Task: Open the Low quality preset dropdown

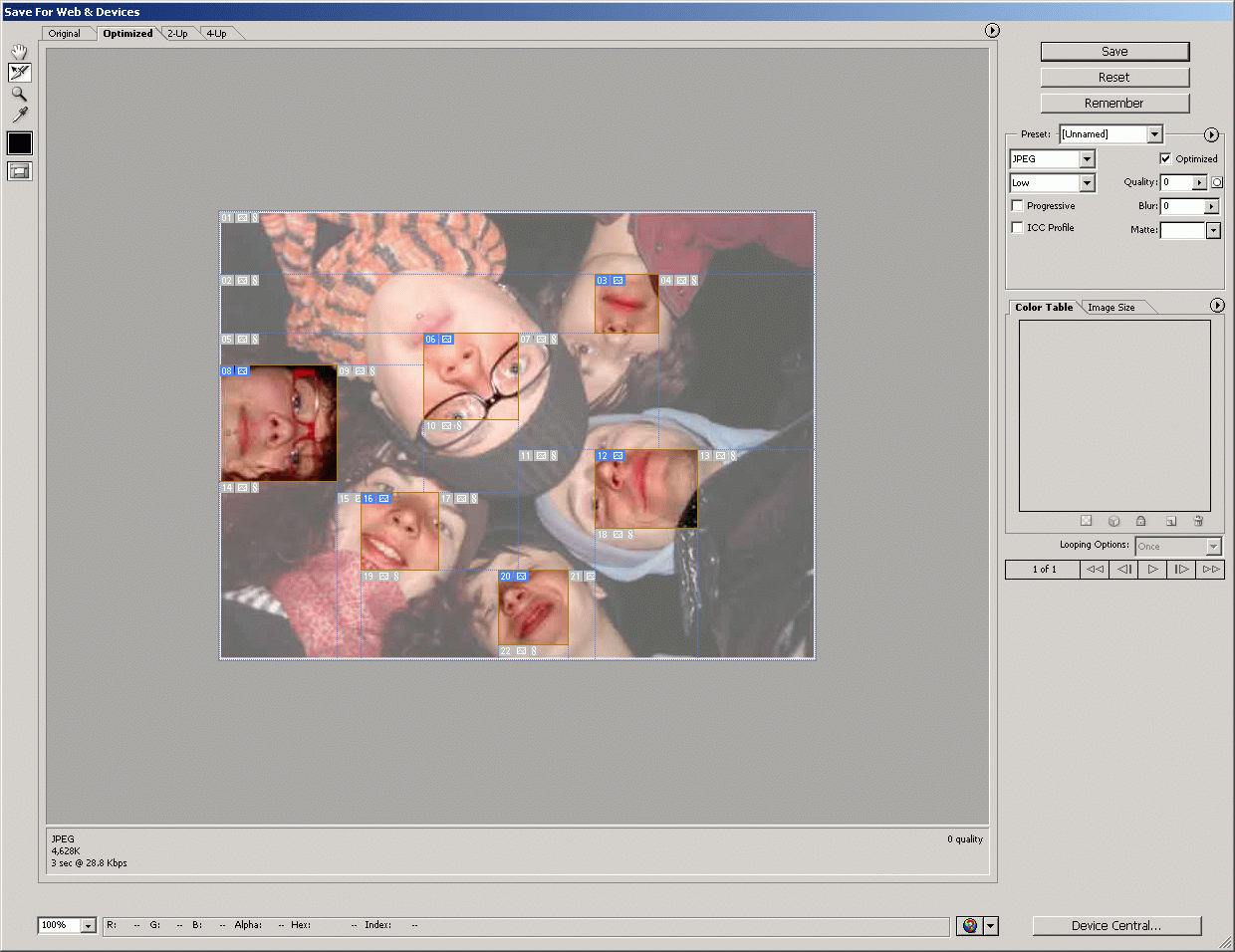Action: coord(1052,183)
